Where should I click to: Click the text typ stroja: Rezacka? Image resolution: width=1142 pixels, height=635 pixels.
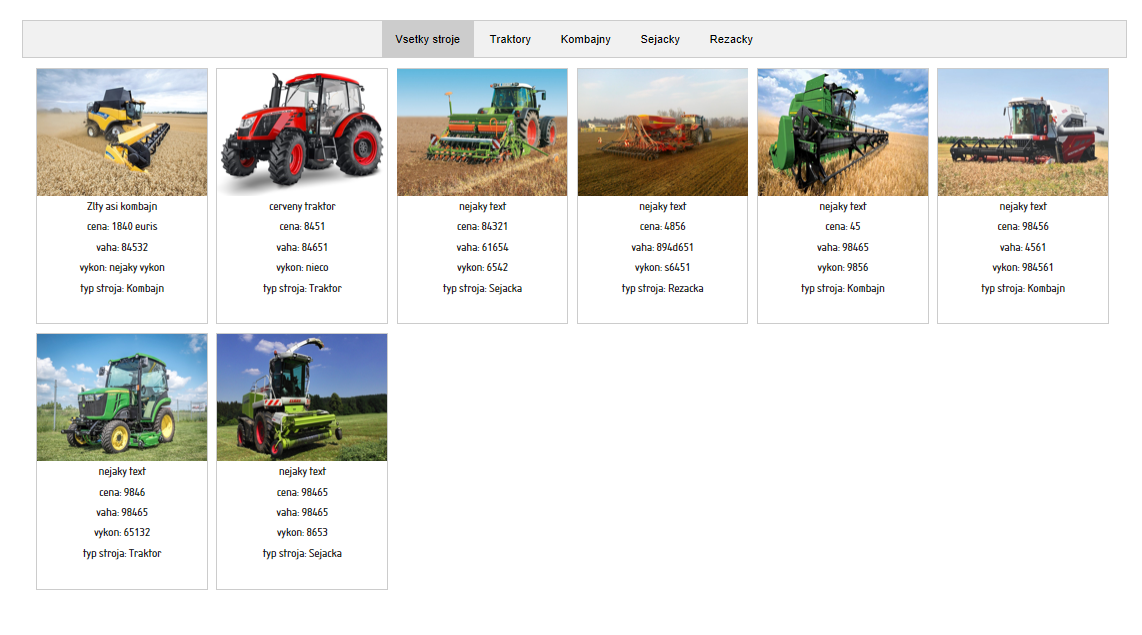coord(662,288)
